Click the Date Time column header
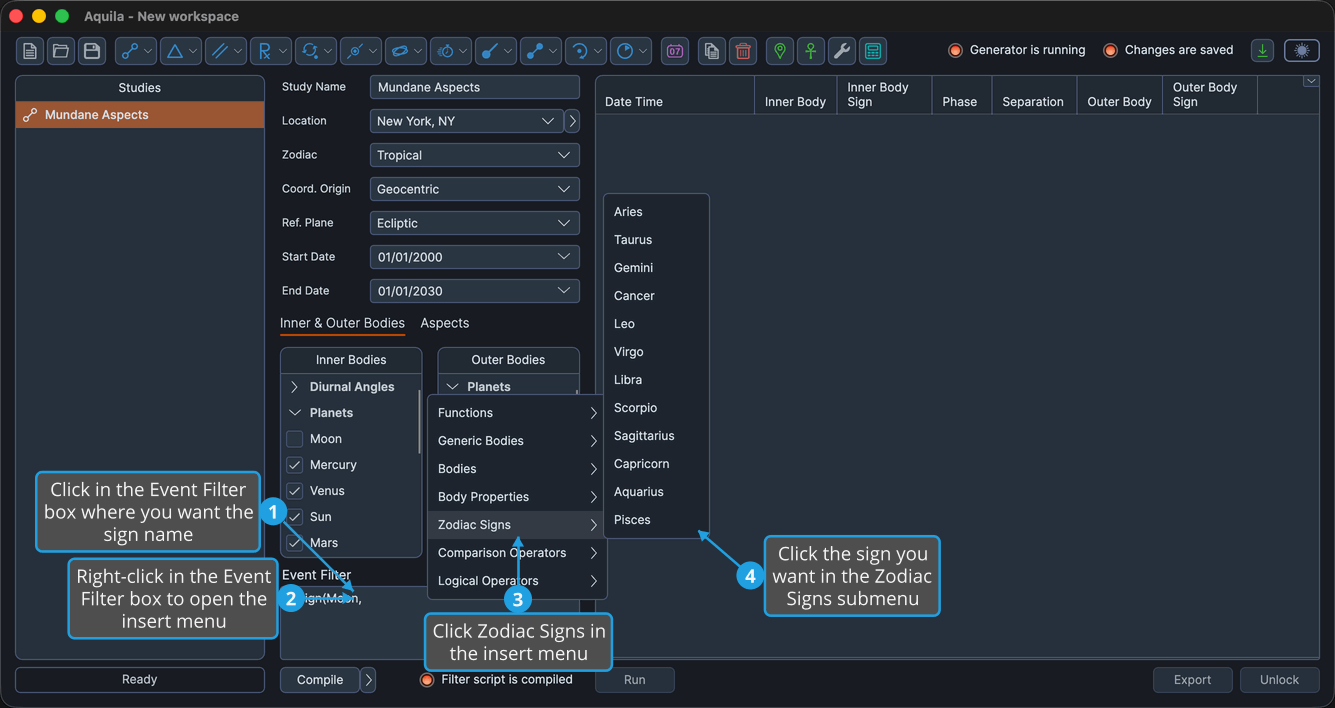The height and width of the screenshot is (708, 1335). click(x=675, y=95)
